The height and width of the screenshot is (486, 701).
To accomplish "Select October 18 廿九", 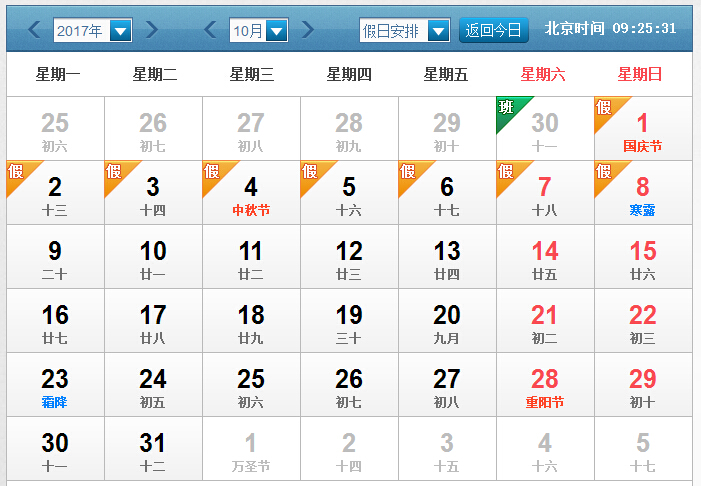I will pos(251,321).
